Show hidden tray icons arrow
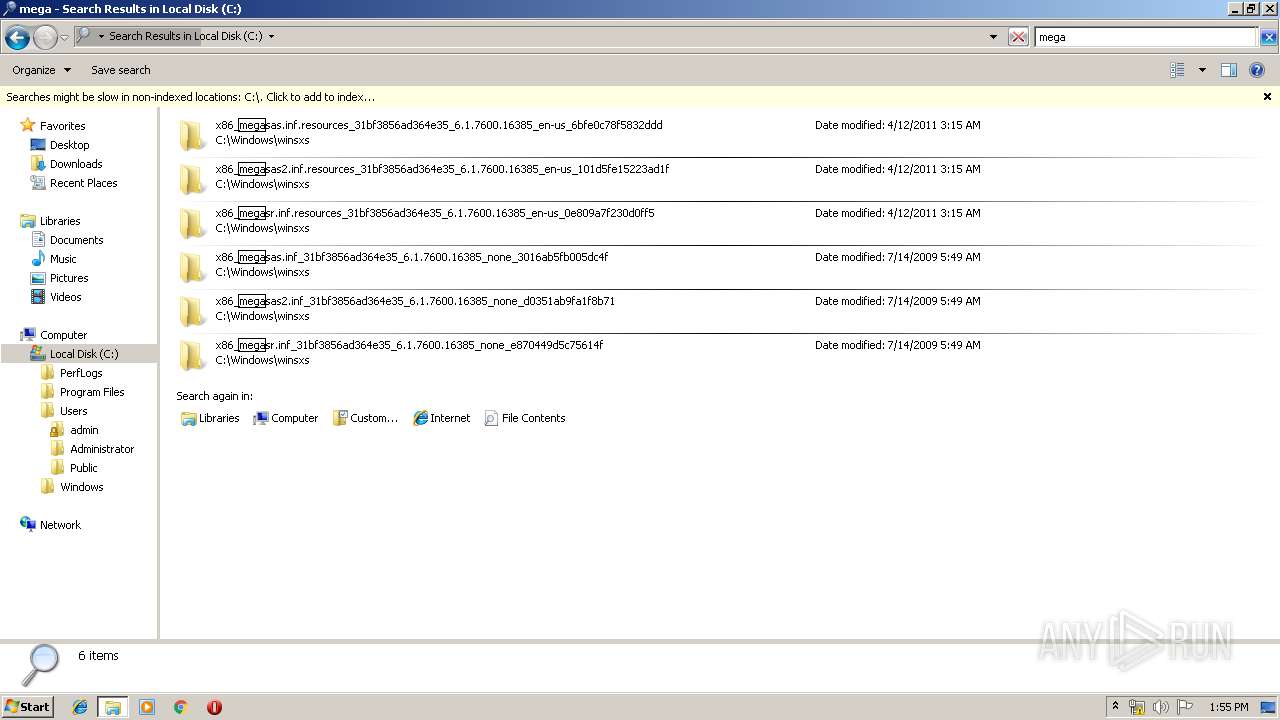This screenshot has width=1280, height=720. 1115,706
